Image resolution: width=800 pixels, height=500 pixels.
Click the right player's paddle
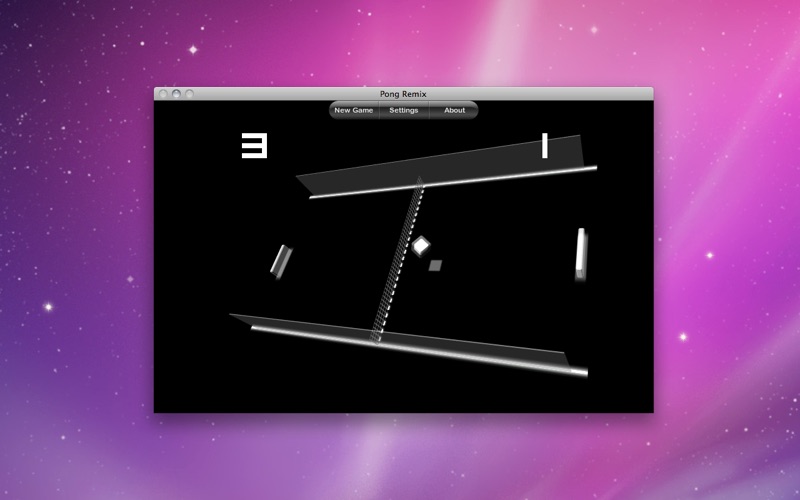[581, 254]
